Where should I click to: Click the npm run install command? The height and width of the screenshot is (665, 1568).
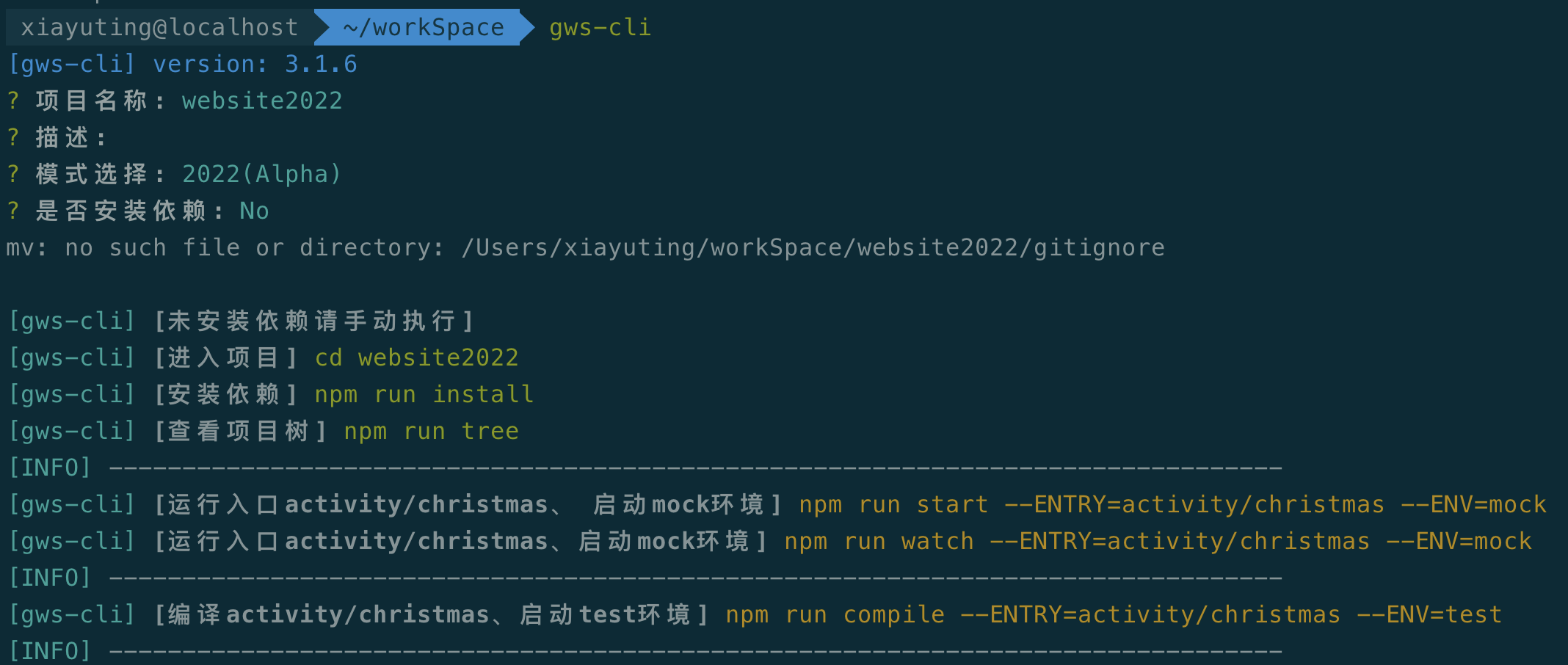tap(424, 394)
